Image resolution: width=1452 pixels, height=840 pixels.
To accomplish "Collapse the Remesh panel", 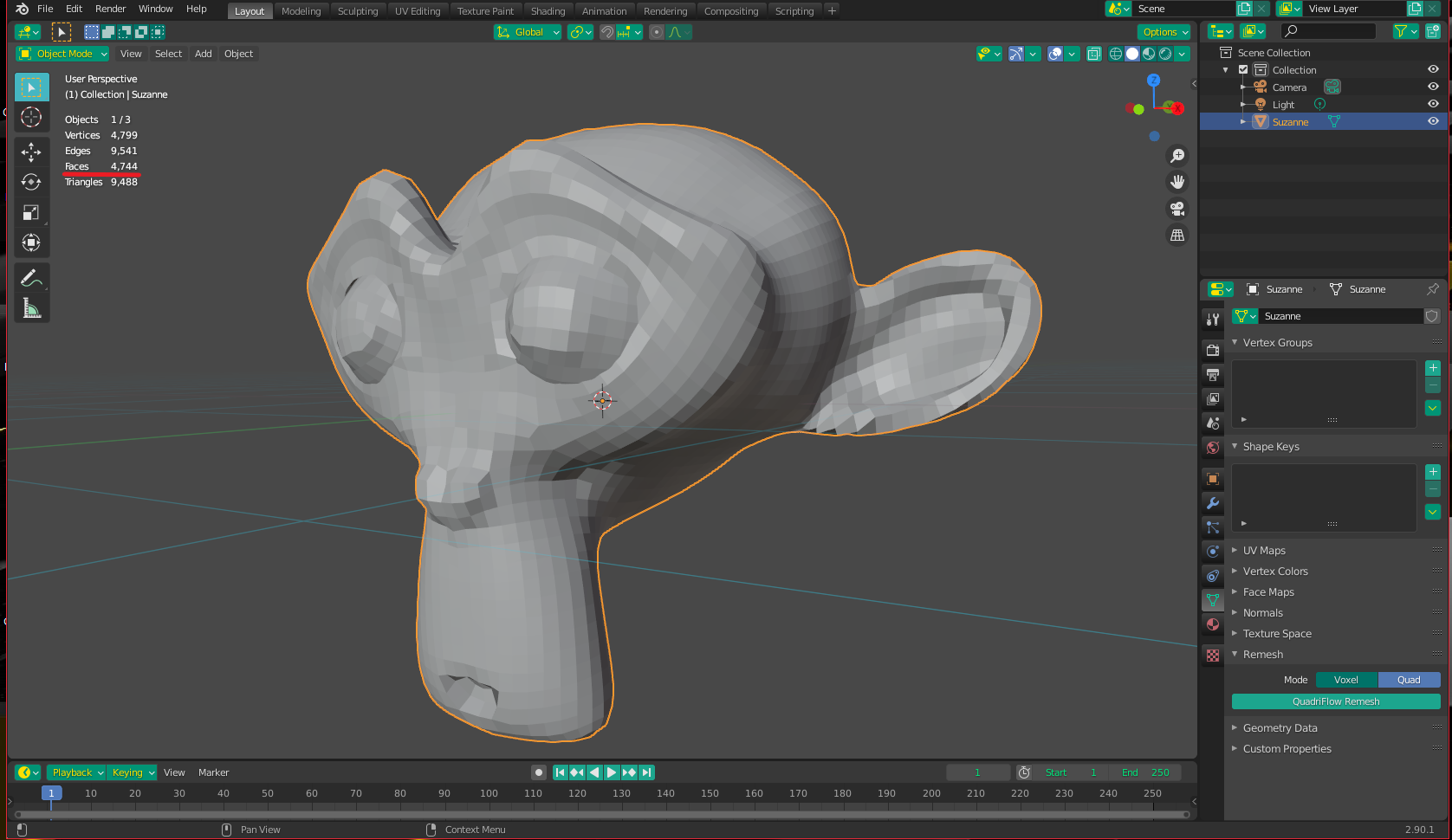I will pos(1263,655).
